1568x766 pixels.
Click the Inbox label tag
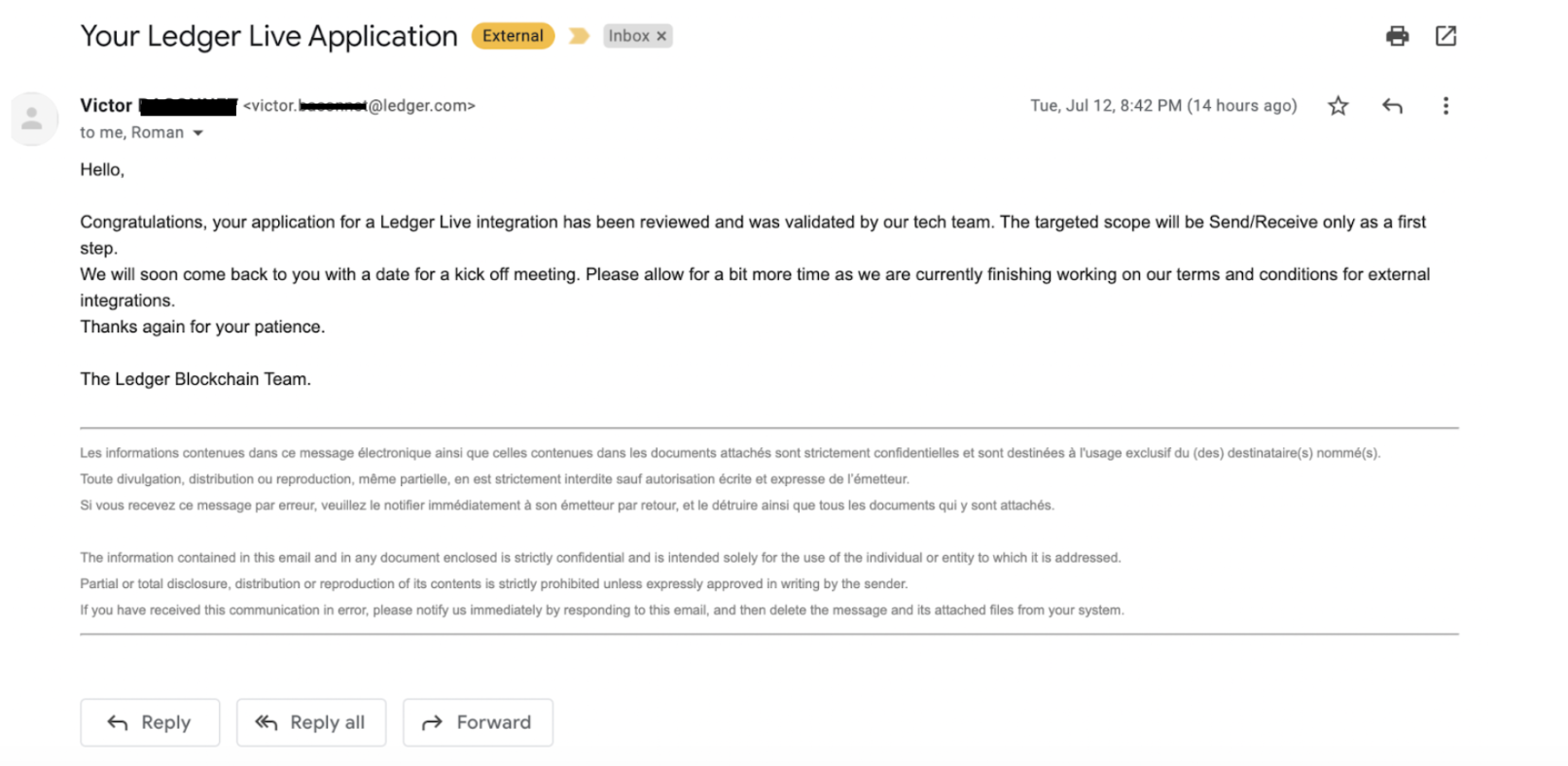(628, 36)
